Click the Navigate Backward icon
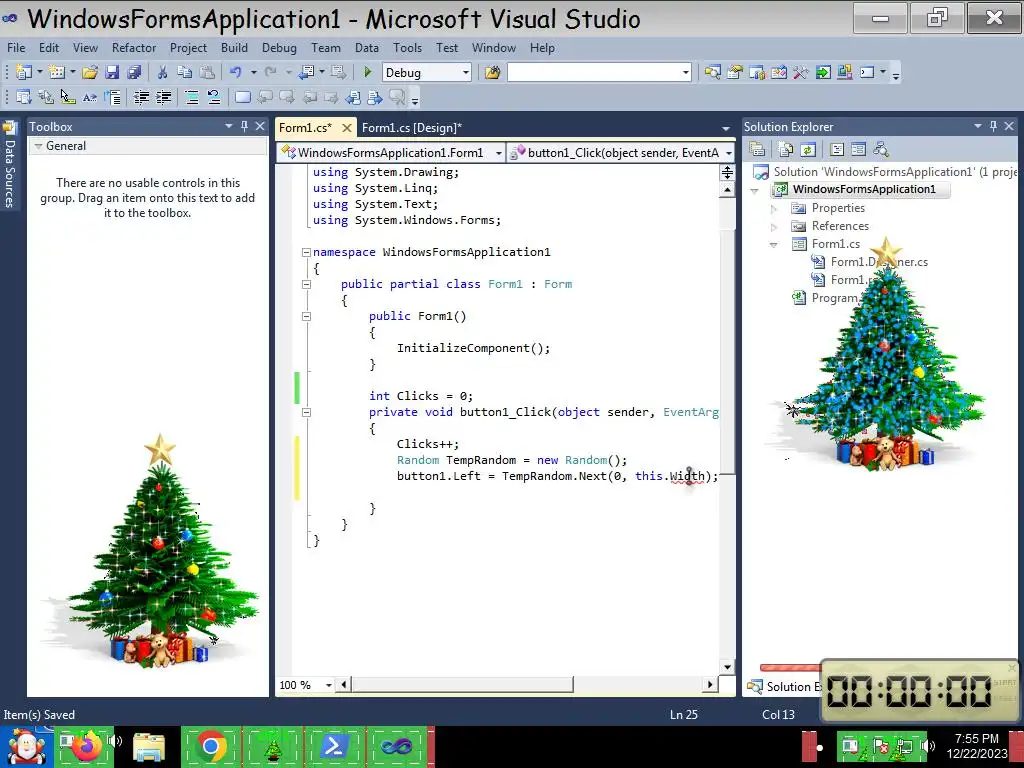 click(306, 72)
